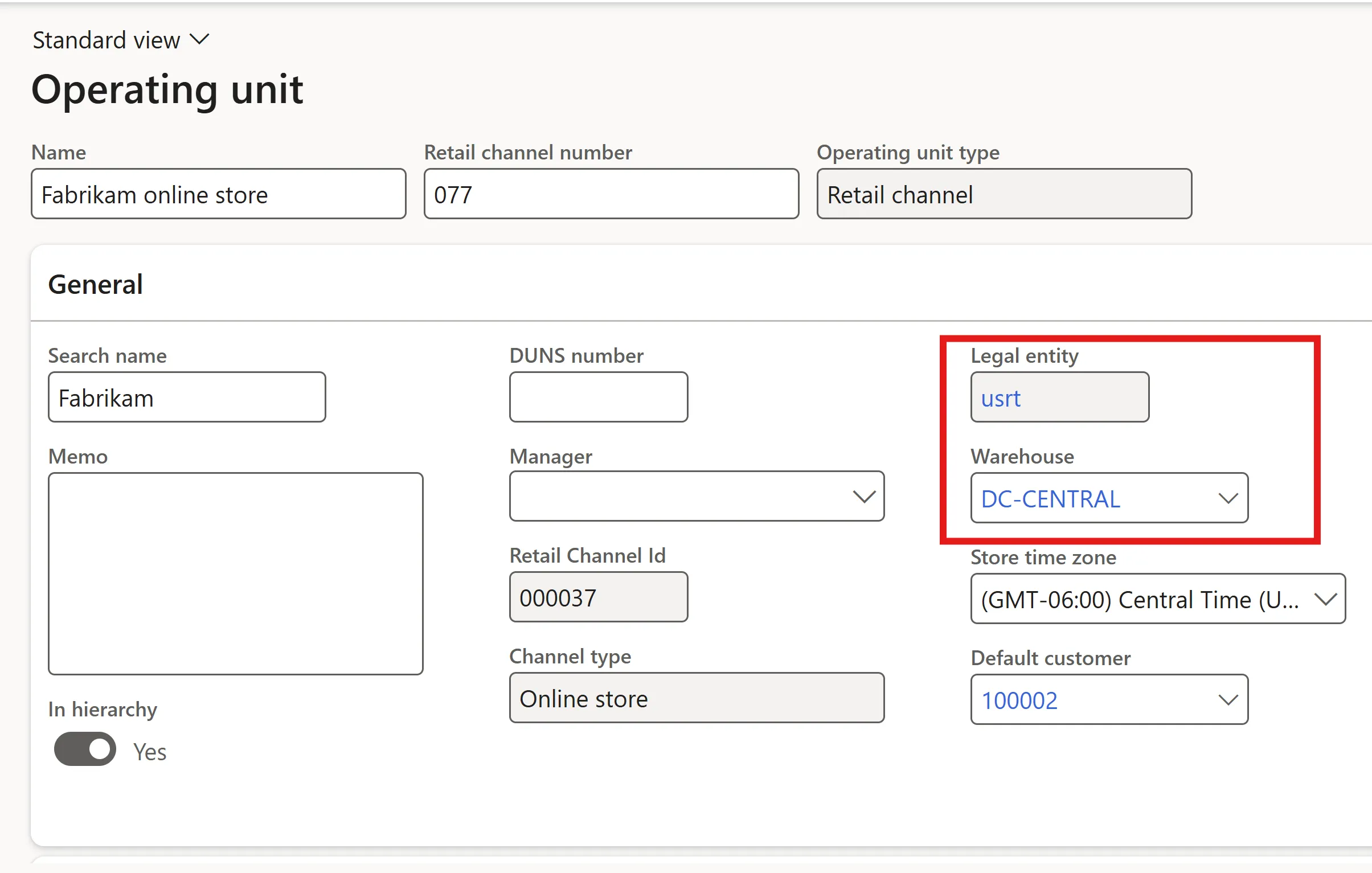This screenshot has width=1372, height=873.
Task: Click the Store time zone label
Action: pyautogui.click(x=1043, y=557)
